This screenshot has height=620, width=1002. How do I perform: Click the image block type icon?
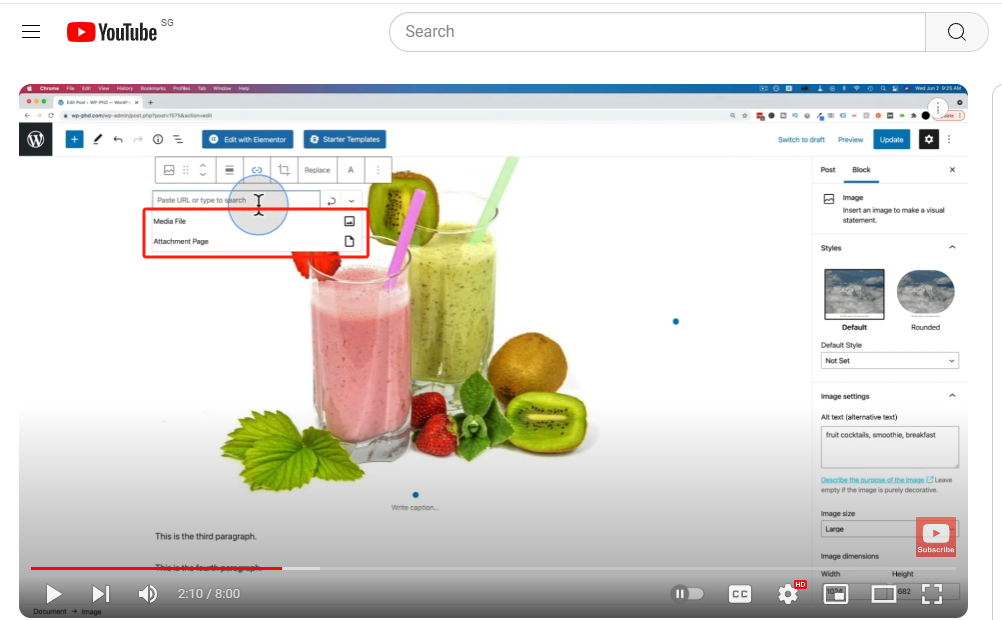click(169, 170)
